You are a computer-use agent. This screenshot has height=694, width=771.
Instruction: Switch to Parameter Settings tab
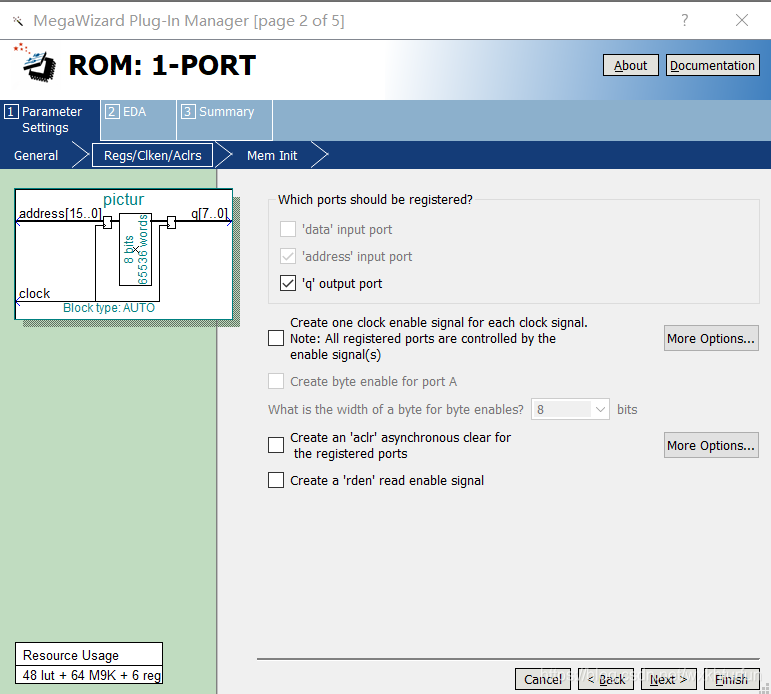pos(50,120)
